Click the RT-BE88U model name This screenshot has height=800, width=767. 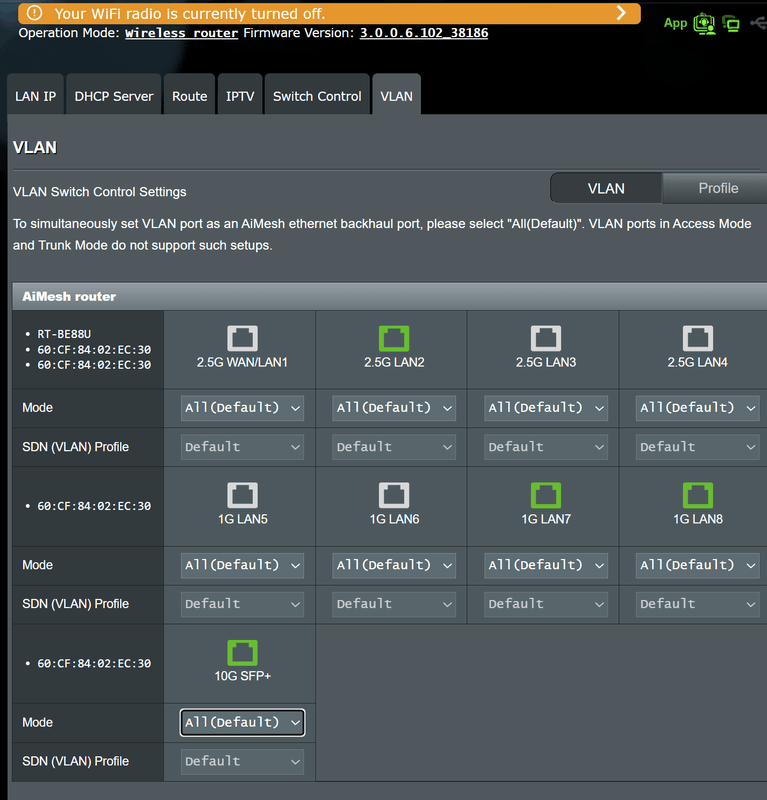pos(64,334)
